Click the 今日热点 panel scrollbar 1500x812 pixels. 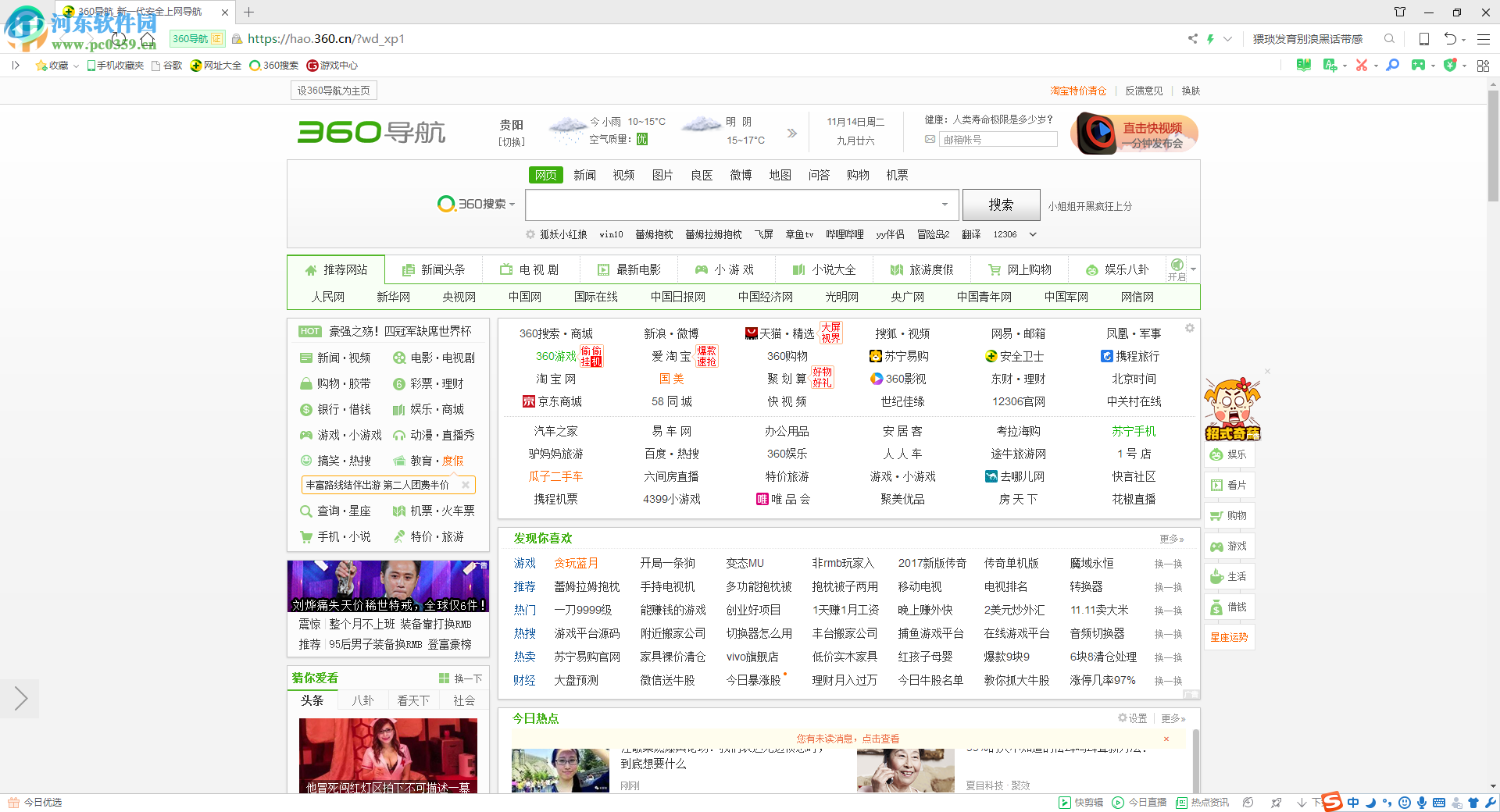[x=1195, y=761]
